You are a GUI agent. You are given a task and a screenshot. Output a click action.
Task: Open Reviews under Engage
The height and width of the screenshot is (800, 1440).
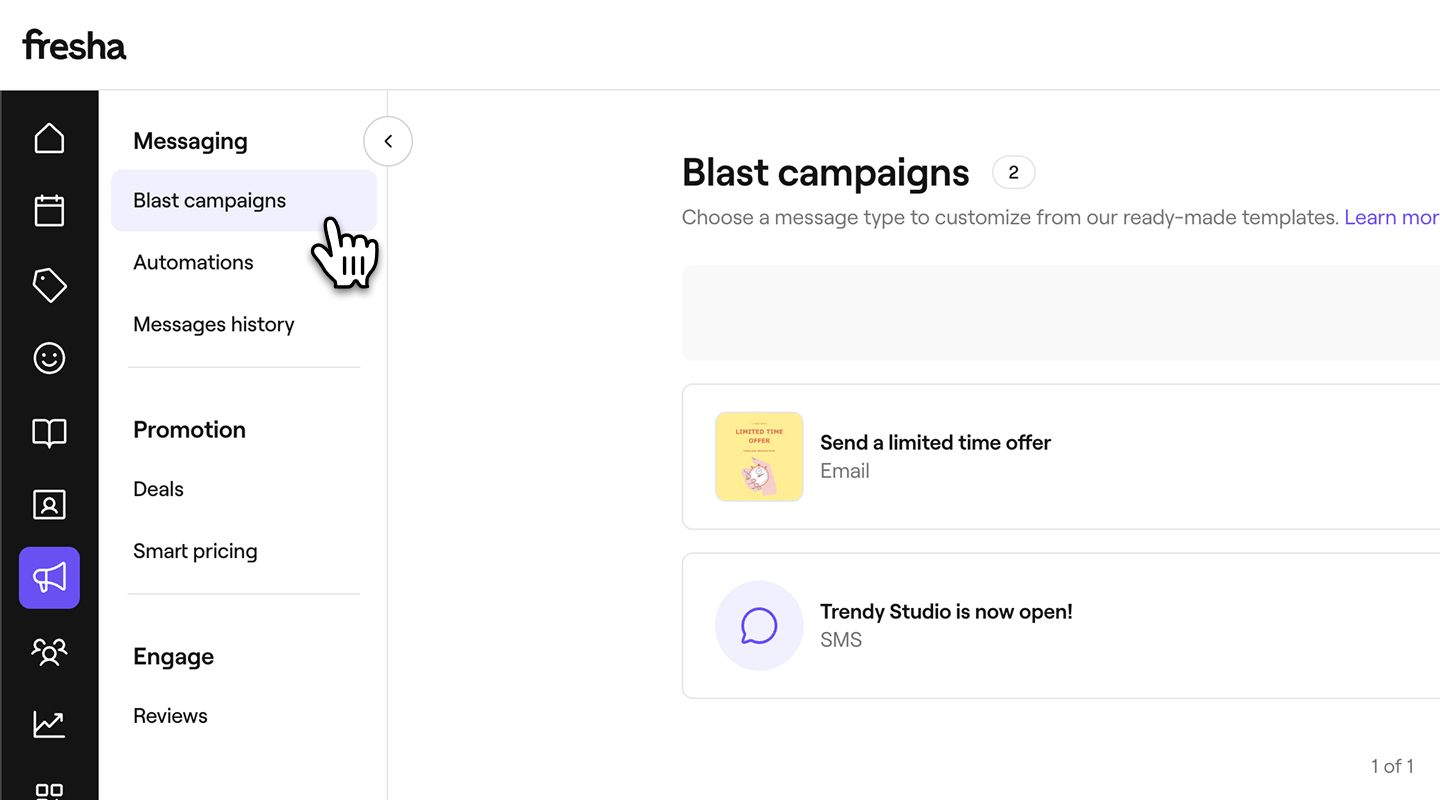(x=170, y=716)
